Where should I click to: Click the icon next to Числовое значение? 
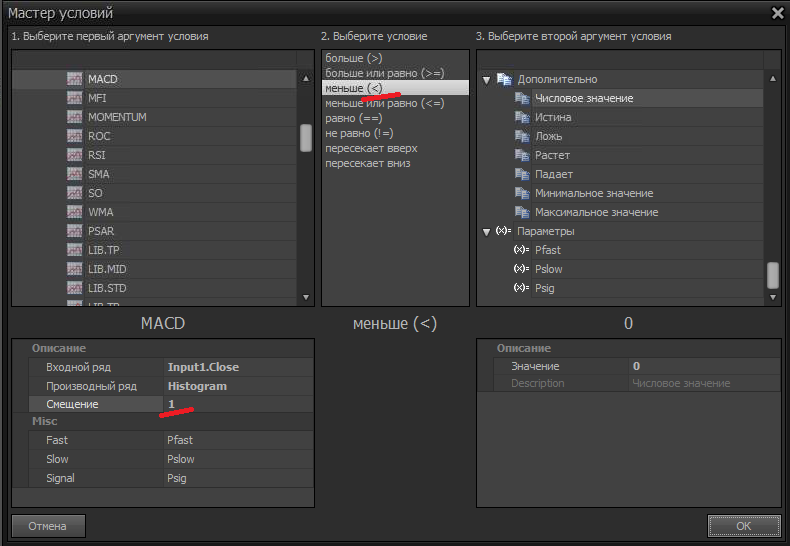[x=521, y=98]
